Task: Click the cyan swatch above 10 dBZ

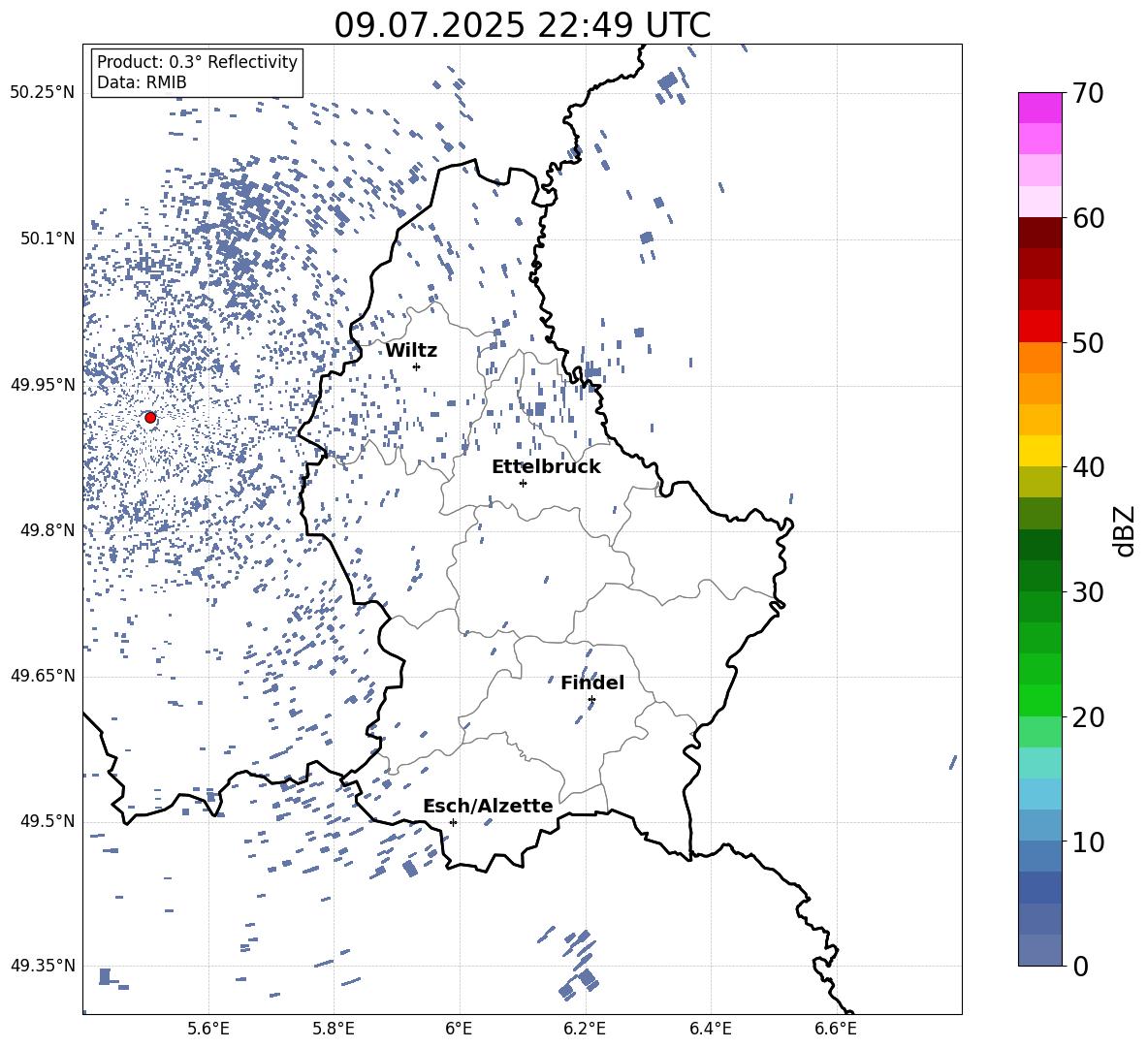Action: coord(1039,794)
